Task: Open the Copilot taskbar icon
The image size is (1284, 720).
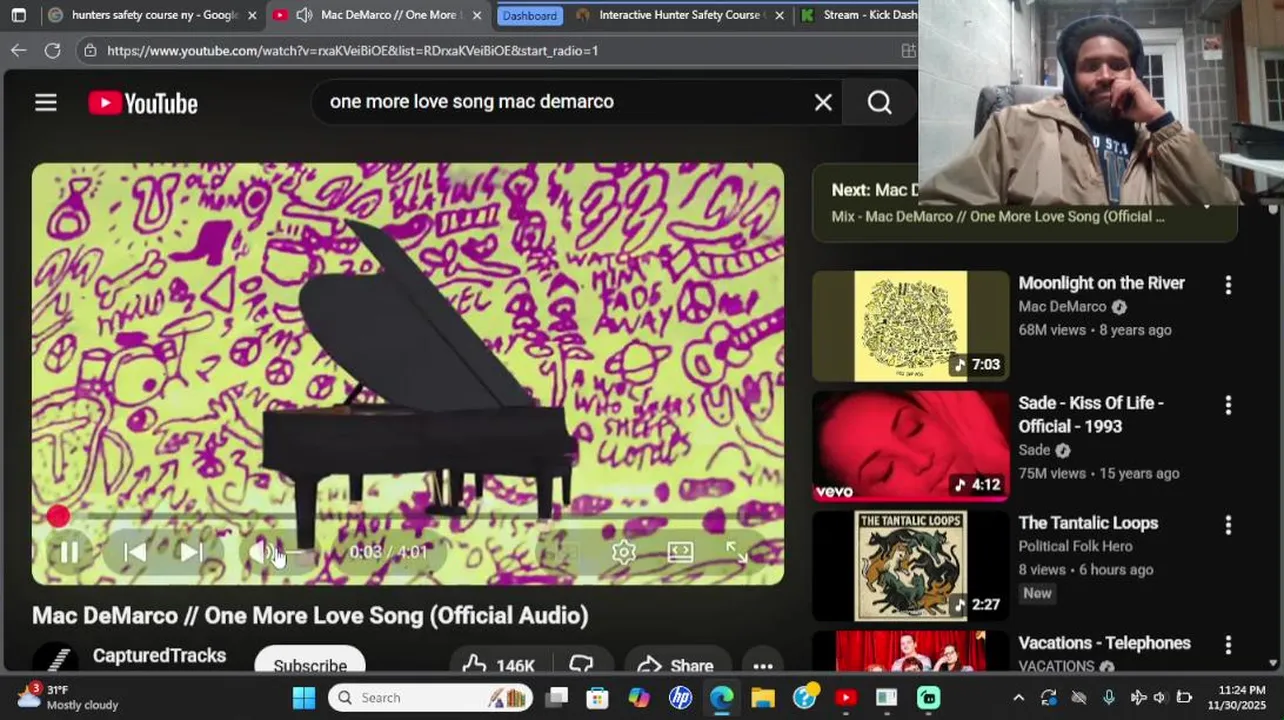Action: [x=639, y=697]
